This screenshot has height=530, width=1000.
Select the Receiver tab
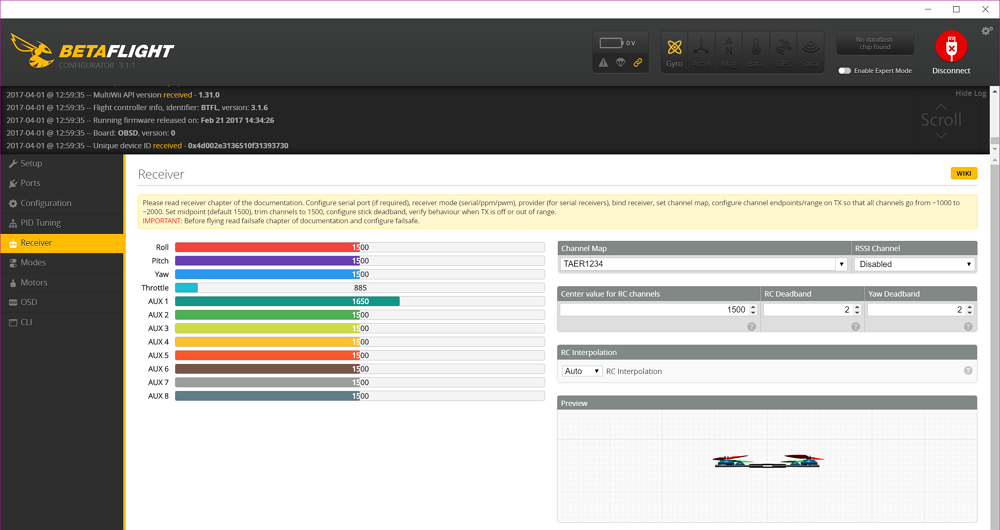click(x=62, y=243)
